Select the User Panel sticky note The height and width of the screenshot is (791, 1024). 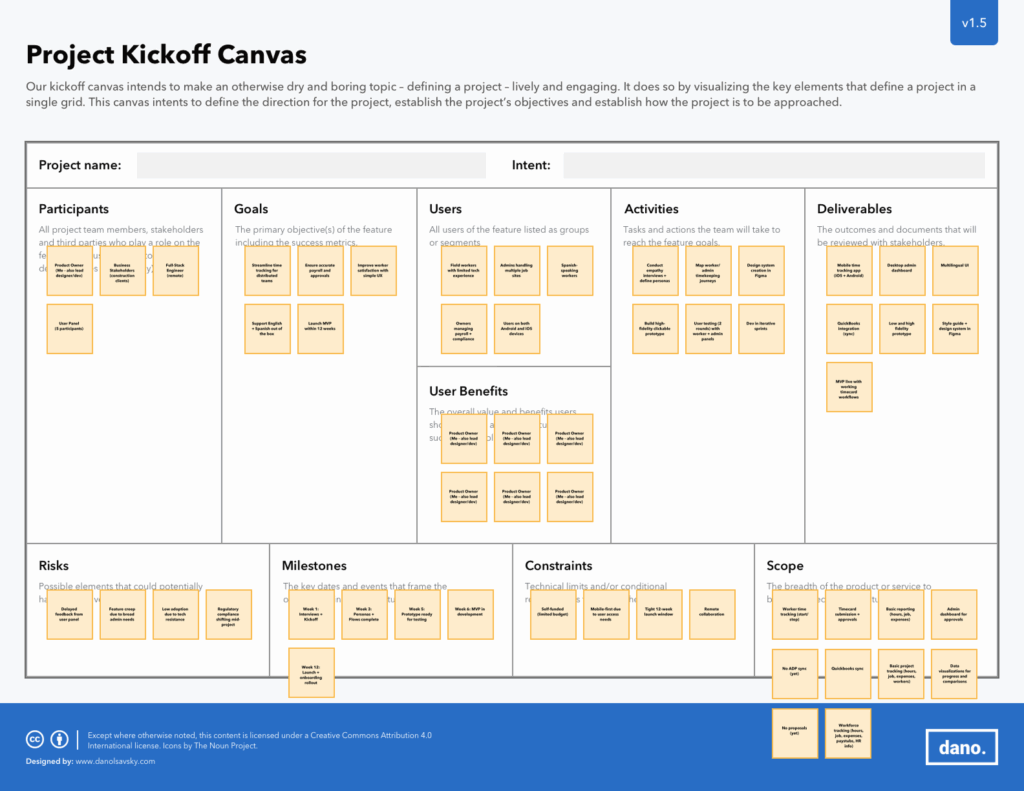70,329
